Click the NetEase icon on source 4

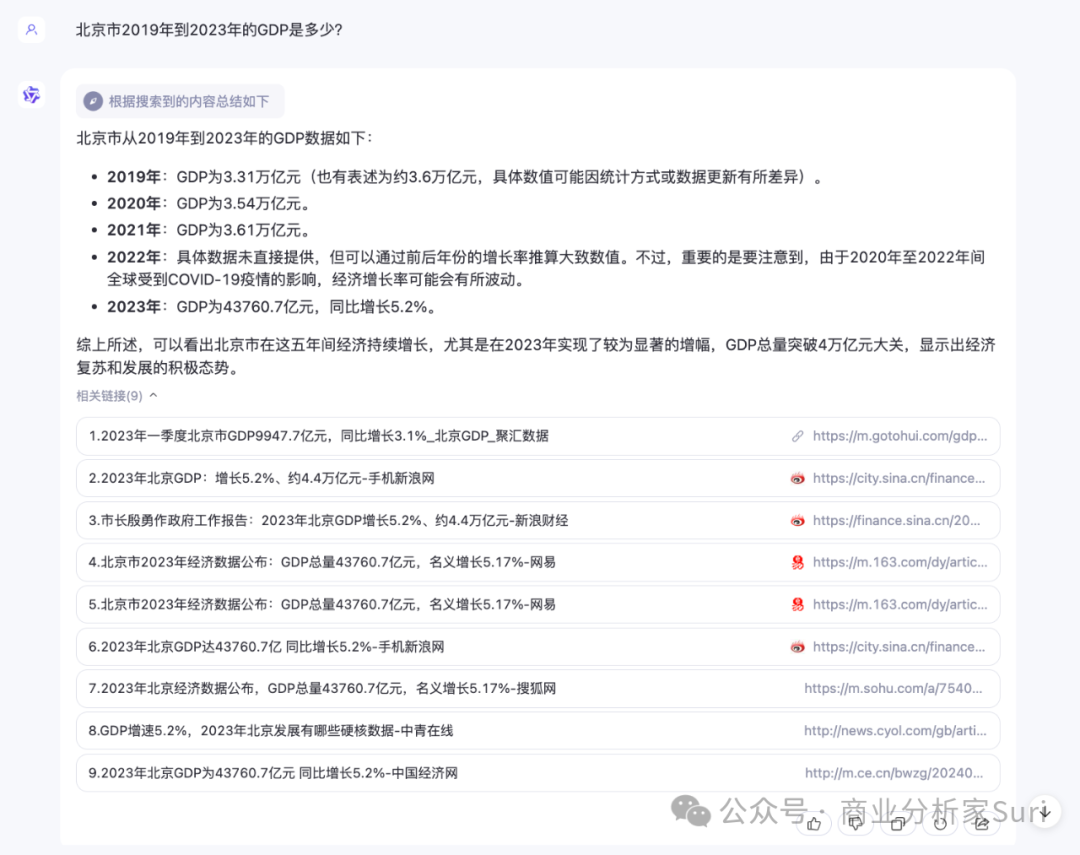click(x=797, y=562)
